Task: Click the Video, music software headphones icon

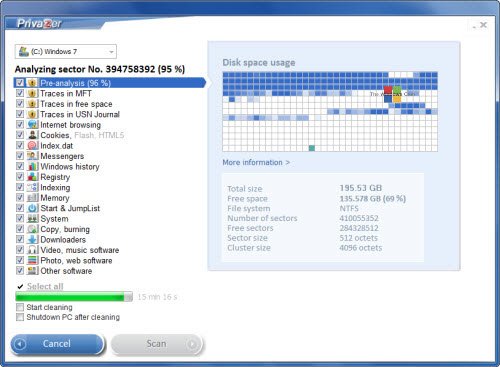Action: coord(32,250)
